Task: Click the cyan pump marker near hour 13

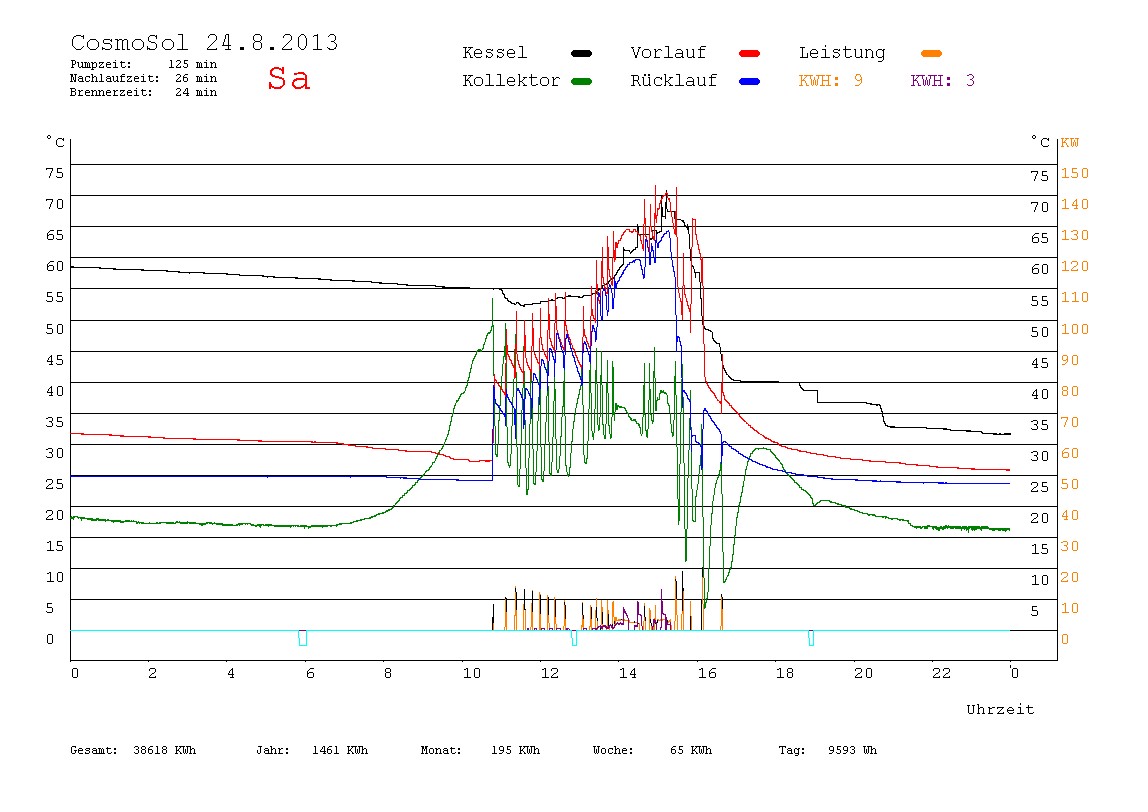Action: click(574, 638)
